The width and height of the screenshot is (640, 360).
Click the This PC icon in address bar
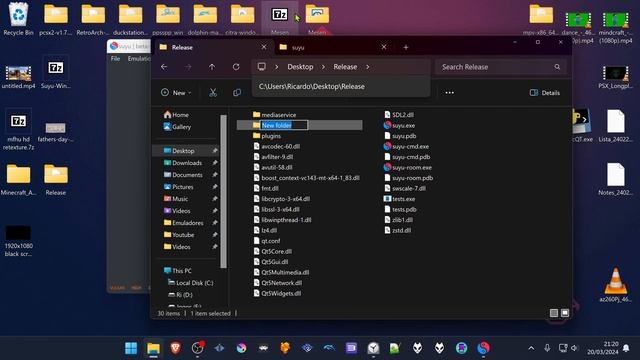(x=262, y=67)
